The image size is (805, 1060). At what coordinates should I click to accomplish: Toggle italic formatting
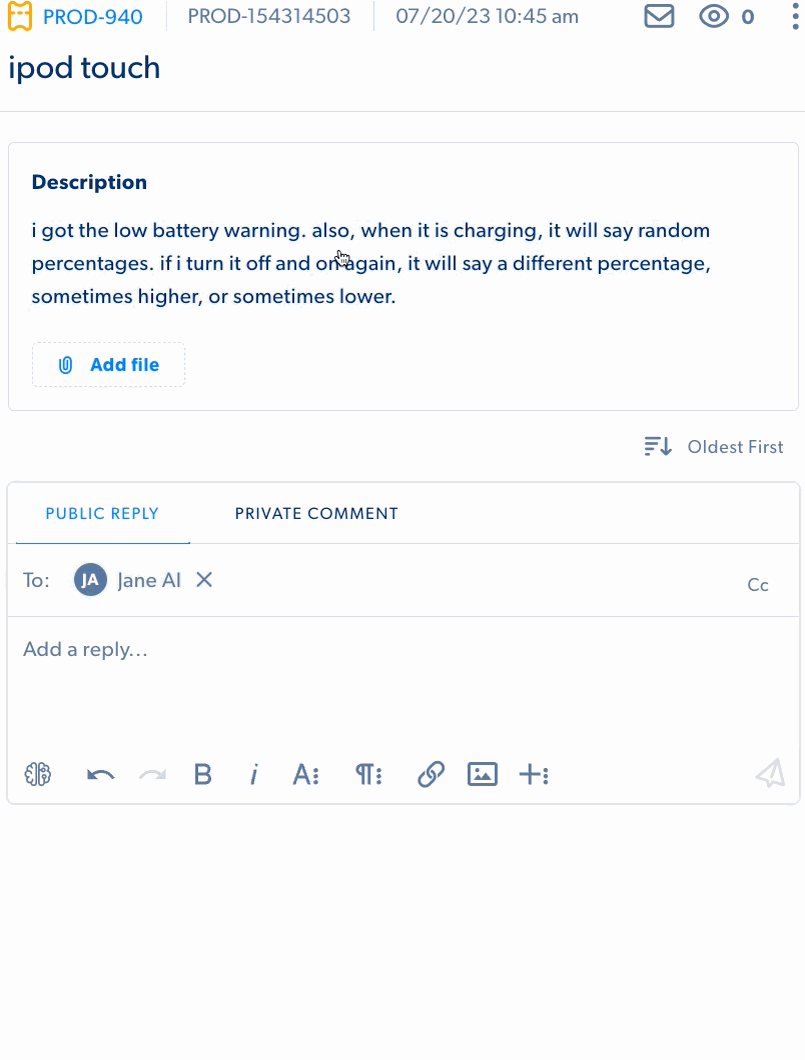254,774
